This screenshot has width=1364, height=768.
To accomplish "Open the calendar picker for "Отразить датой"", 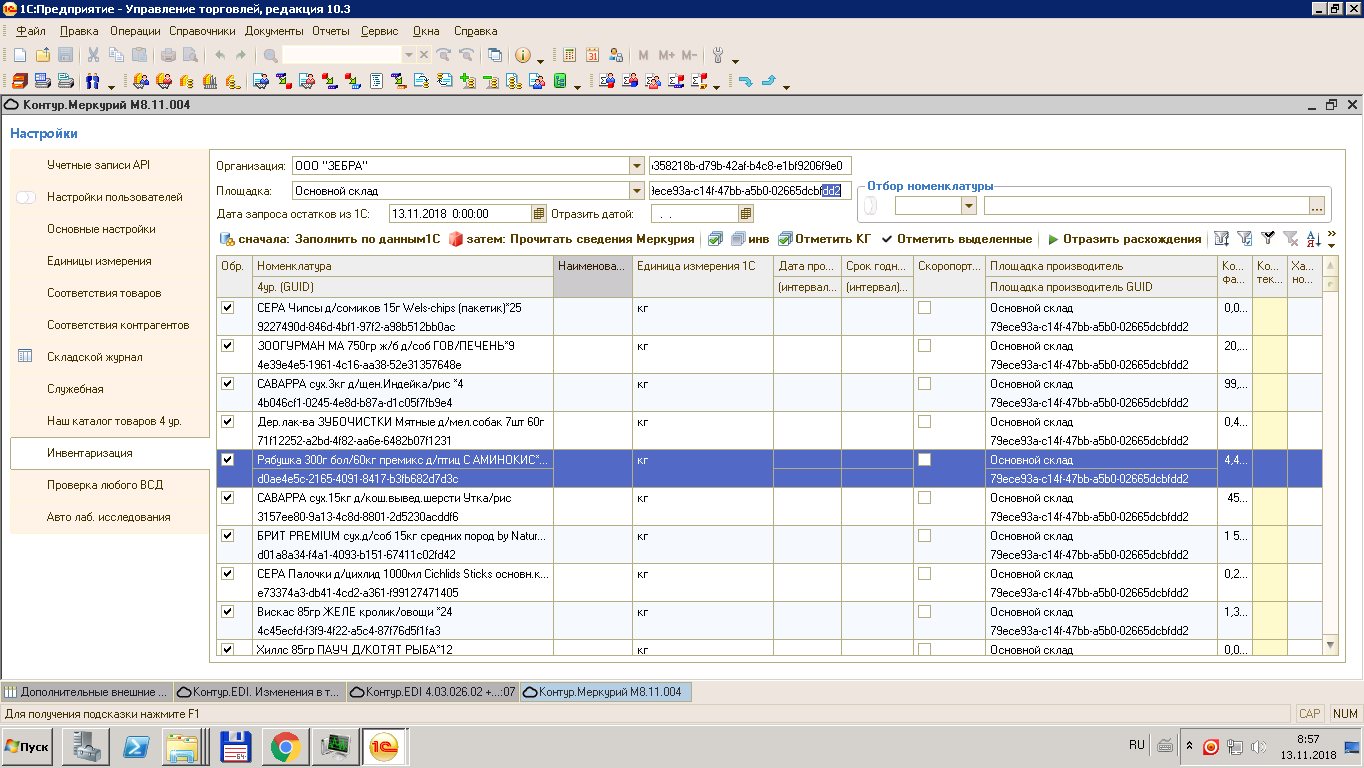I will (745, 213).
